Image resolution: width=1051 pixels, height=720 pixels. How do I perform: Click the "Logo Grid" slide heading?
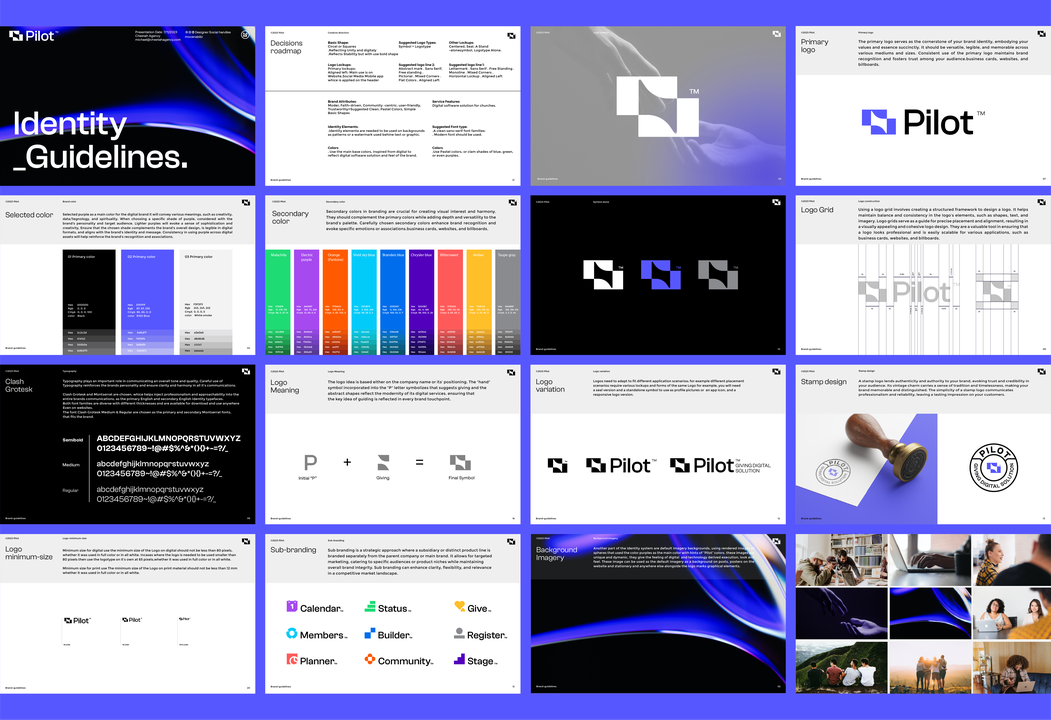(x=817, y=210)
